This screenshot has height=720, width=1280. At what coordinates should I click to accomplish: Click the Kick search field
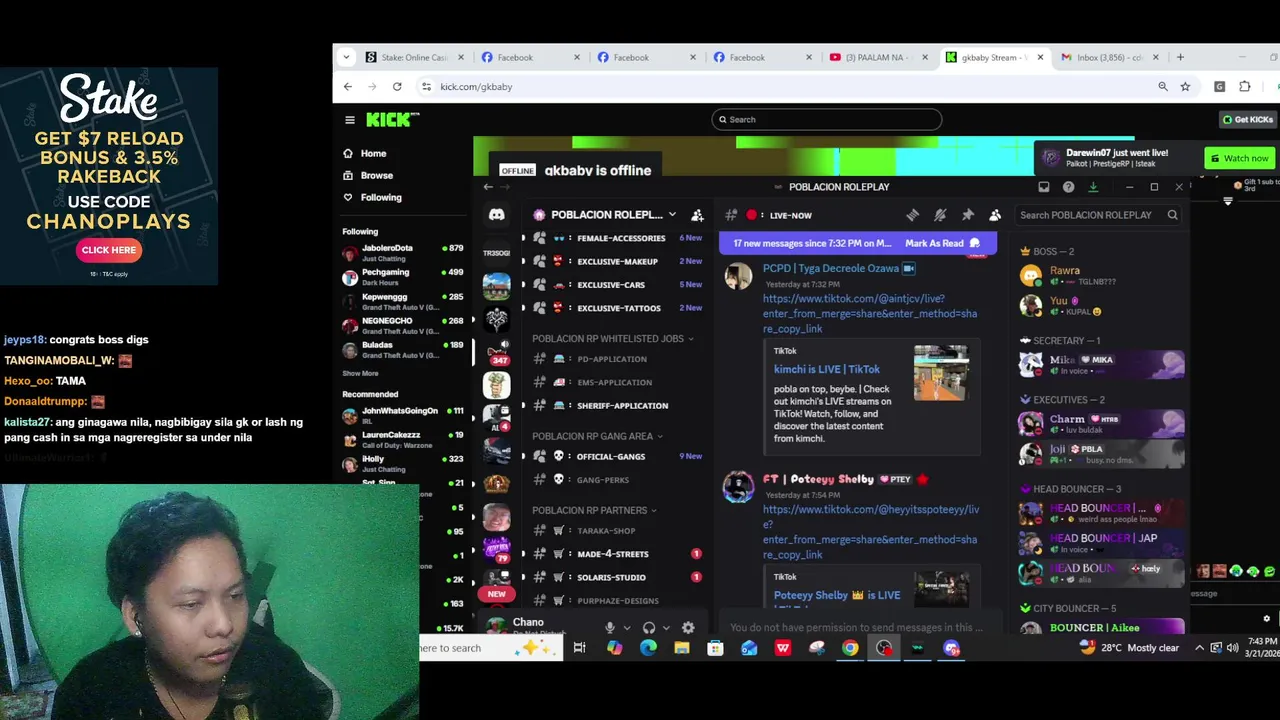826,120
